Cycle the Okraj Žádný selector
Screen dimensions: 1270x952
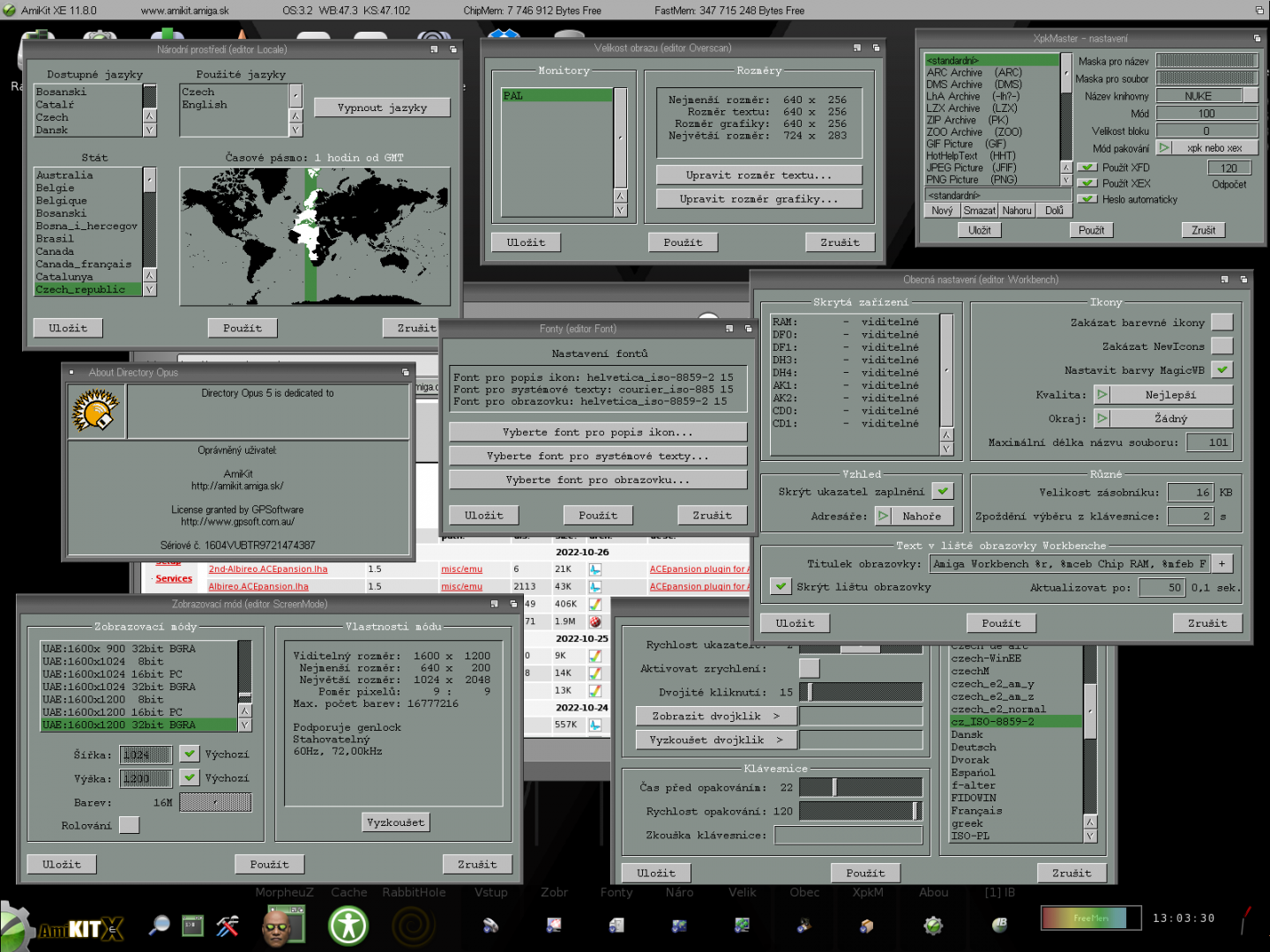[1163, 419]
